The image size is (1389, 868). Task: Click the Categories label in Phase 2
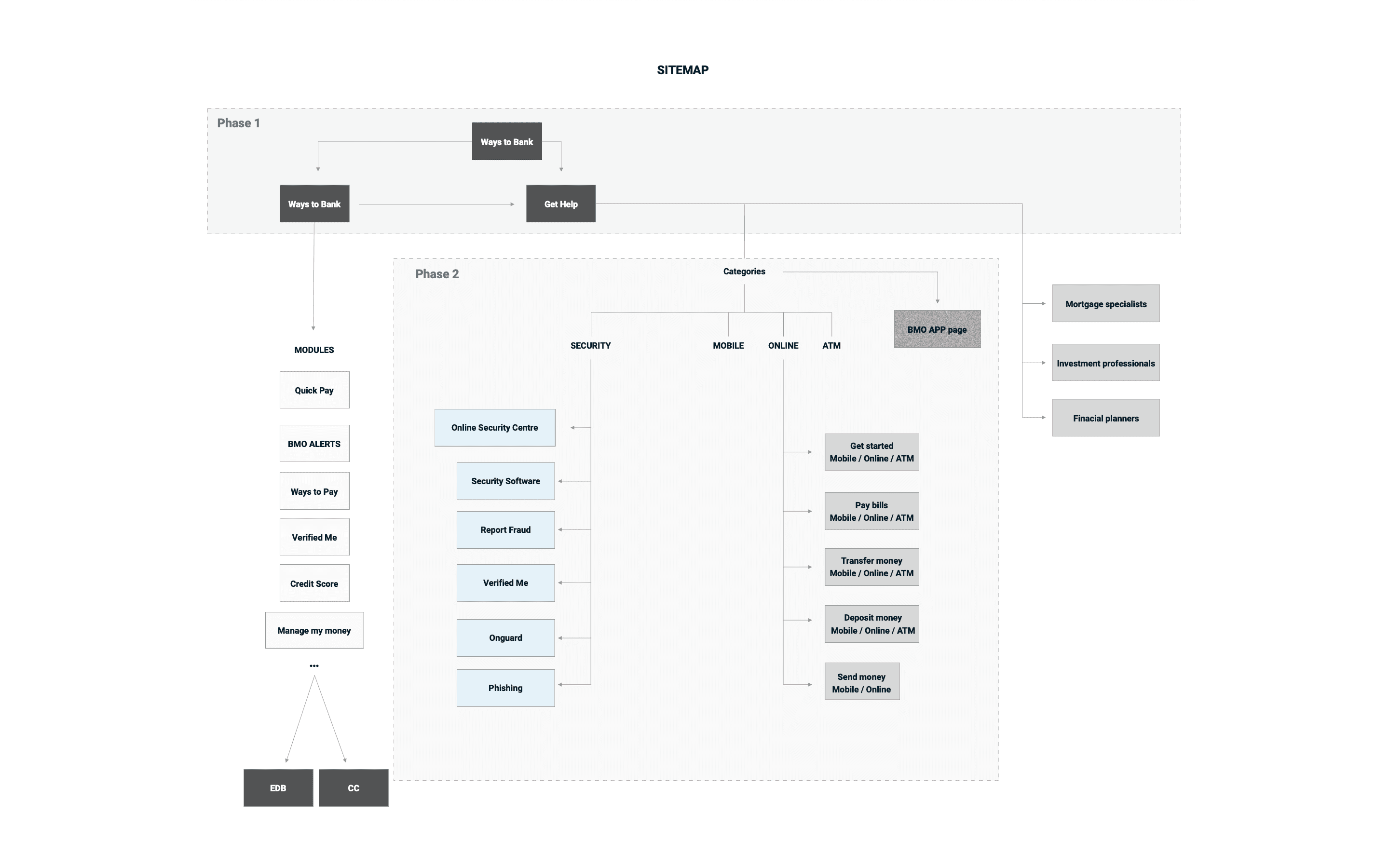(x=743, y=271)
